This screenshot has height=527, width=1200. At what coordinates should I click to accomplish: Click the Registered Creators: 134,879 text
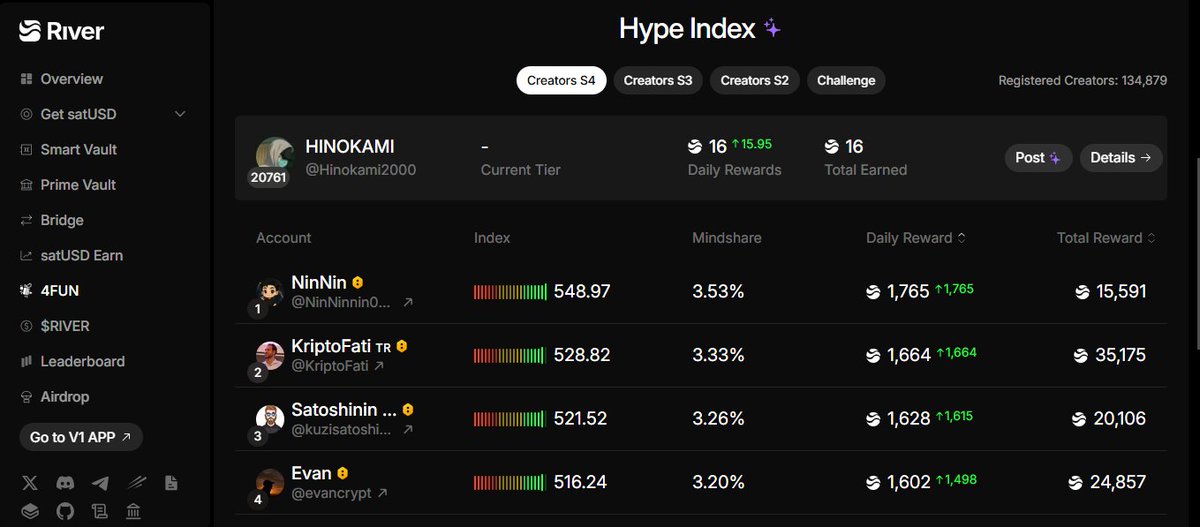[x=1083, y=80]
